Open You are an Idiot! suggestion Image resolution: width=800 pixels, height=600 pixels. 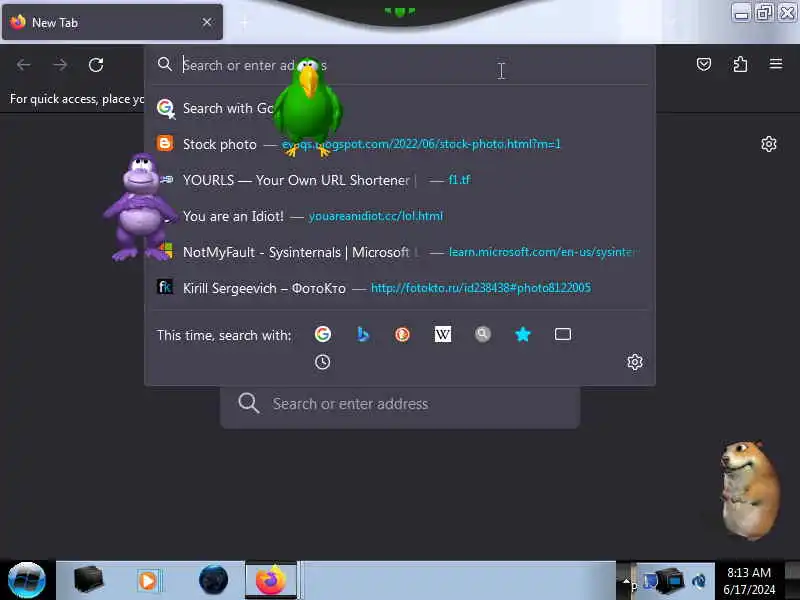[400, 216]
